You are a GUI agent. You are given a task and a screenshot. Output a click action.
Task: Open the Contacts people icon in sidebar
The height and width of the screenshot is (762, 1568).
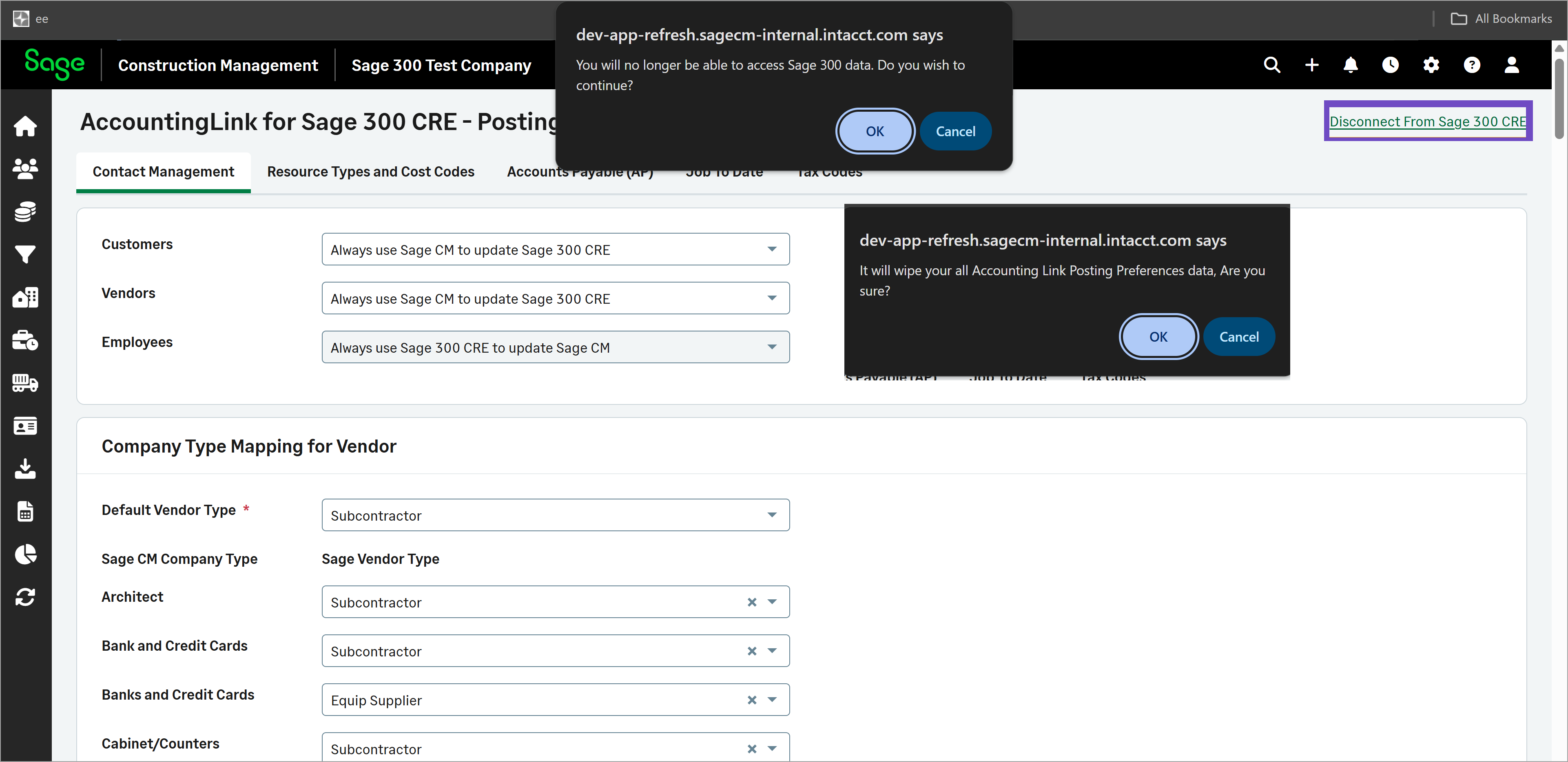(x=26, y=169)
